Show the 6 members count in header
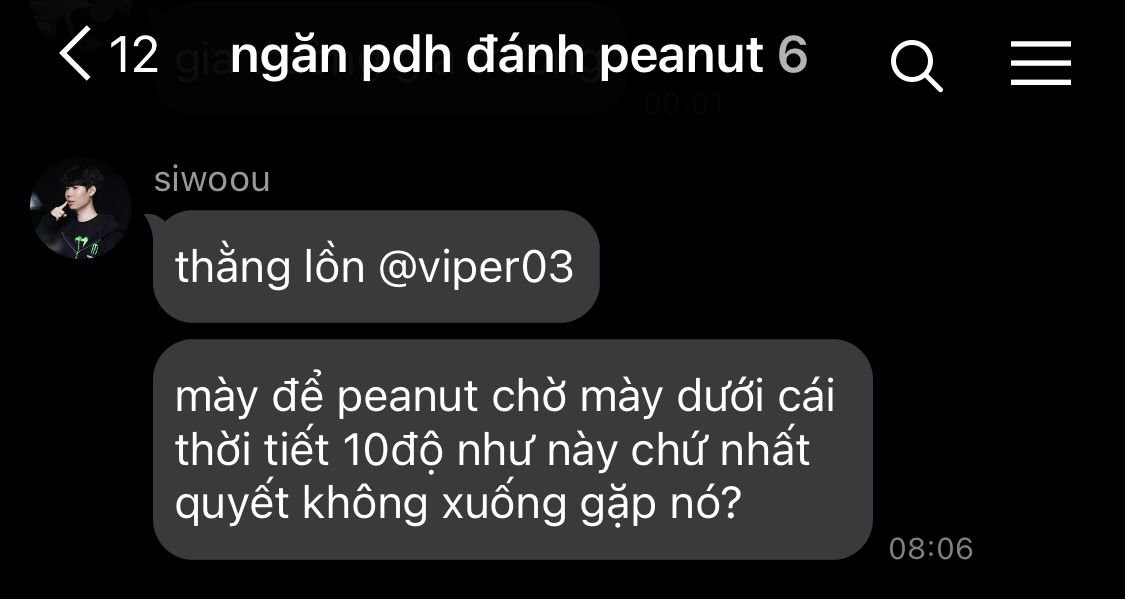1125x599 pixels. click(x=793, y=55)
